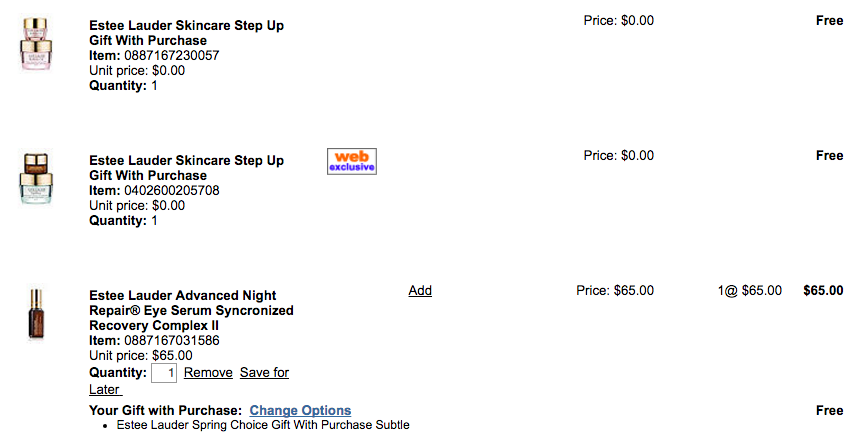Select the first Skincare Step Up Gift title
The height and width of the screenshot is (439, 860).
click(186, 33)
